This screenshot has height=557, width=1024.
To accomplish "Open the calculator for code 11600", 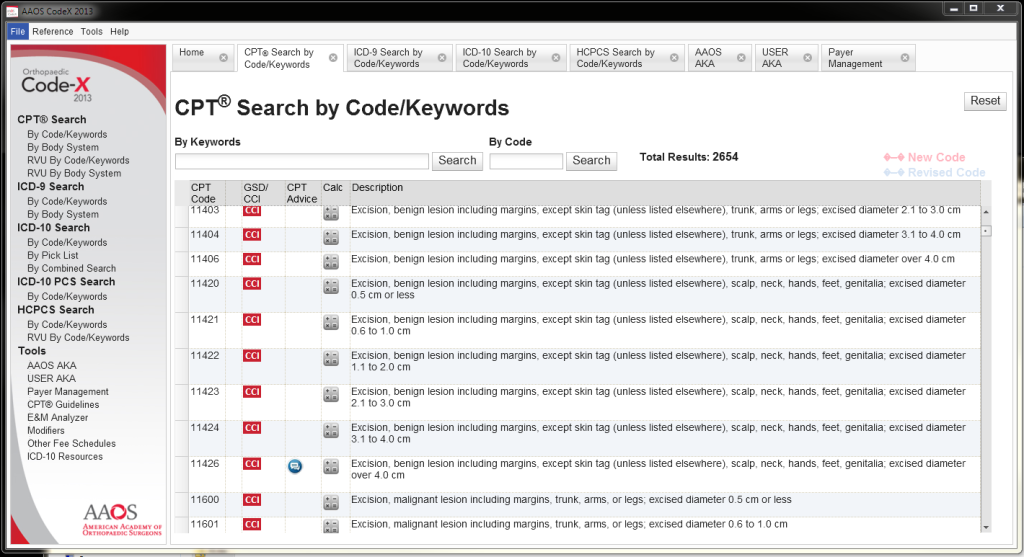I will coord(331,503).
